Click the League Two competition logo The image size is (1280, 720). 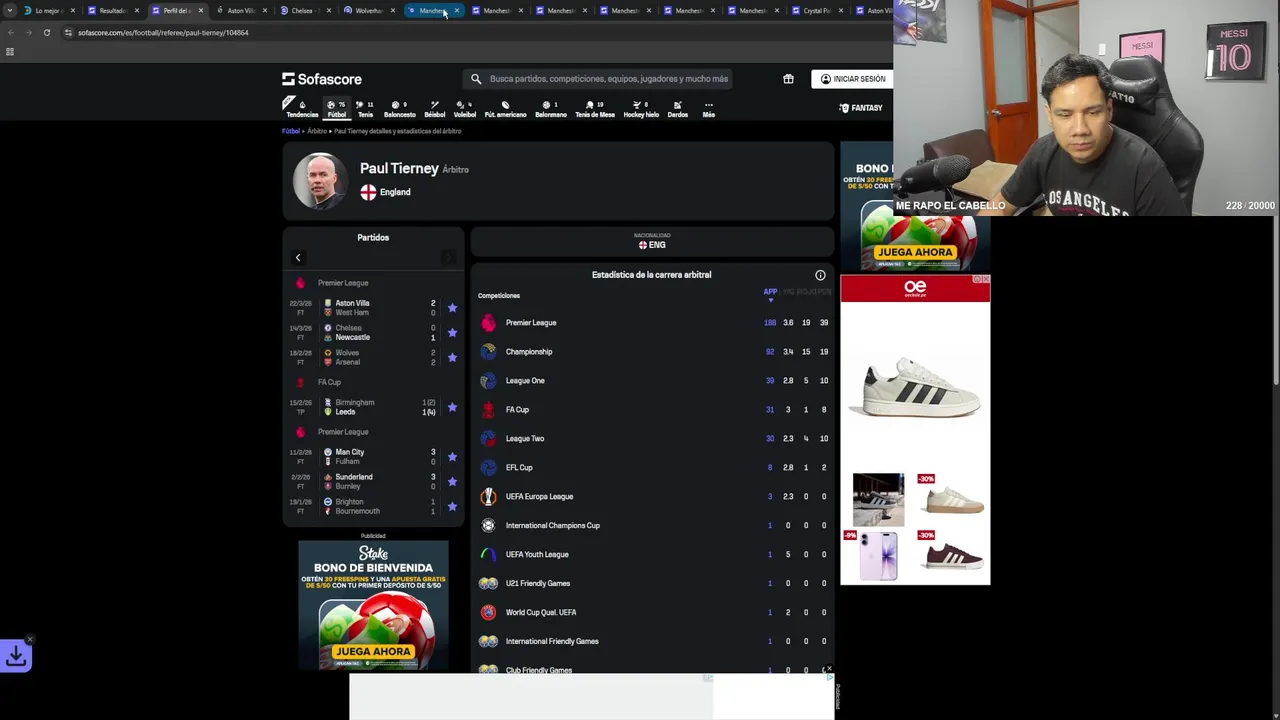(x=488, y=439)
